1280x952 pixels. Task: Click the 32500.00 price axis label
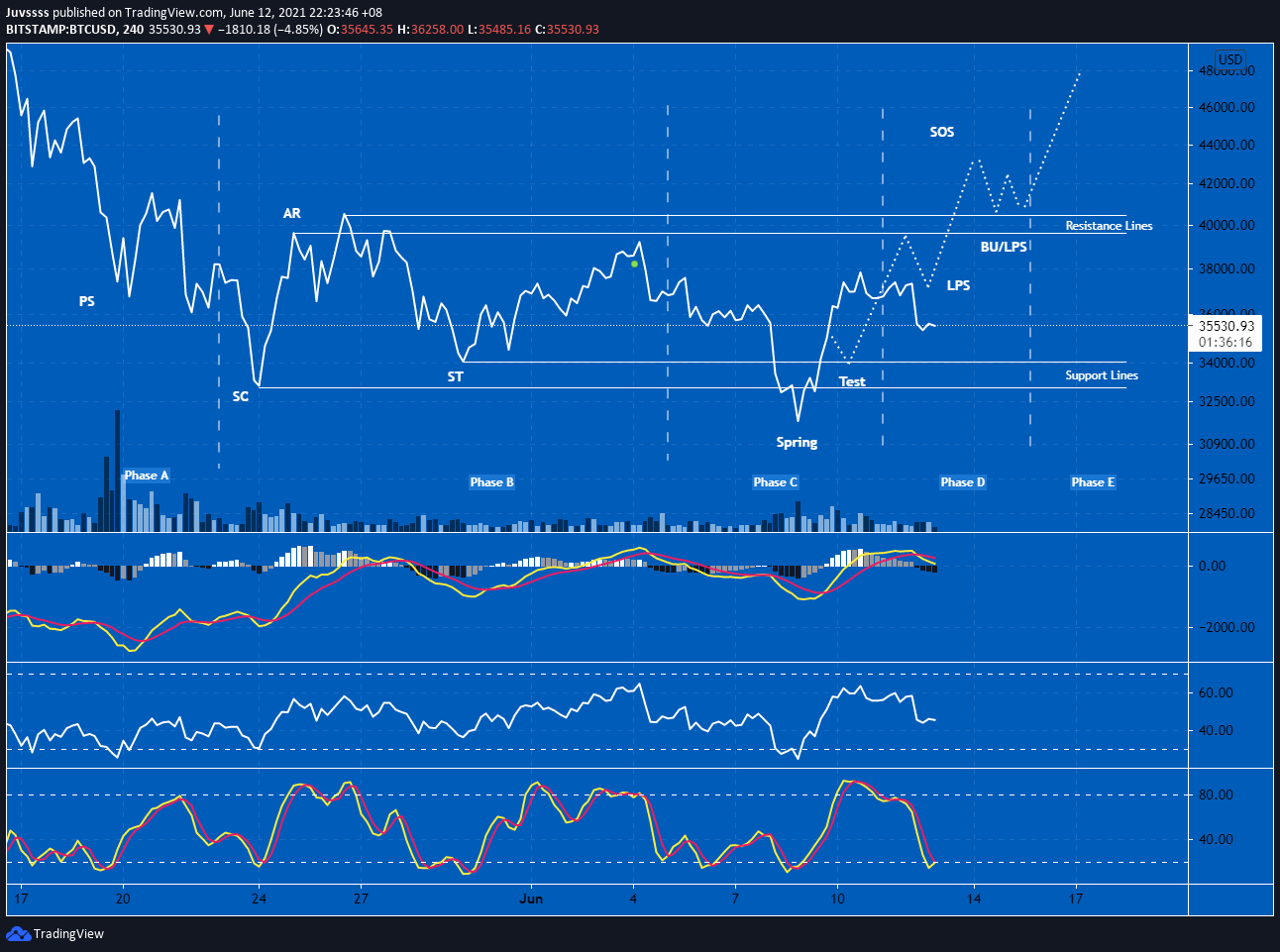pyautogui.click(x=1227, y=402)
